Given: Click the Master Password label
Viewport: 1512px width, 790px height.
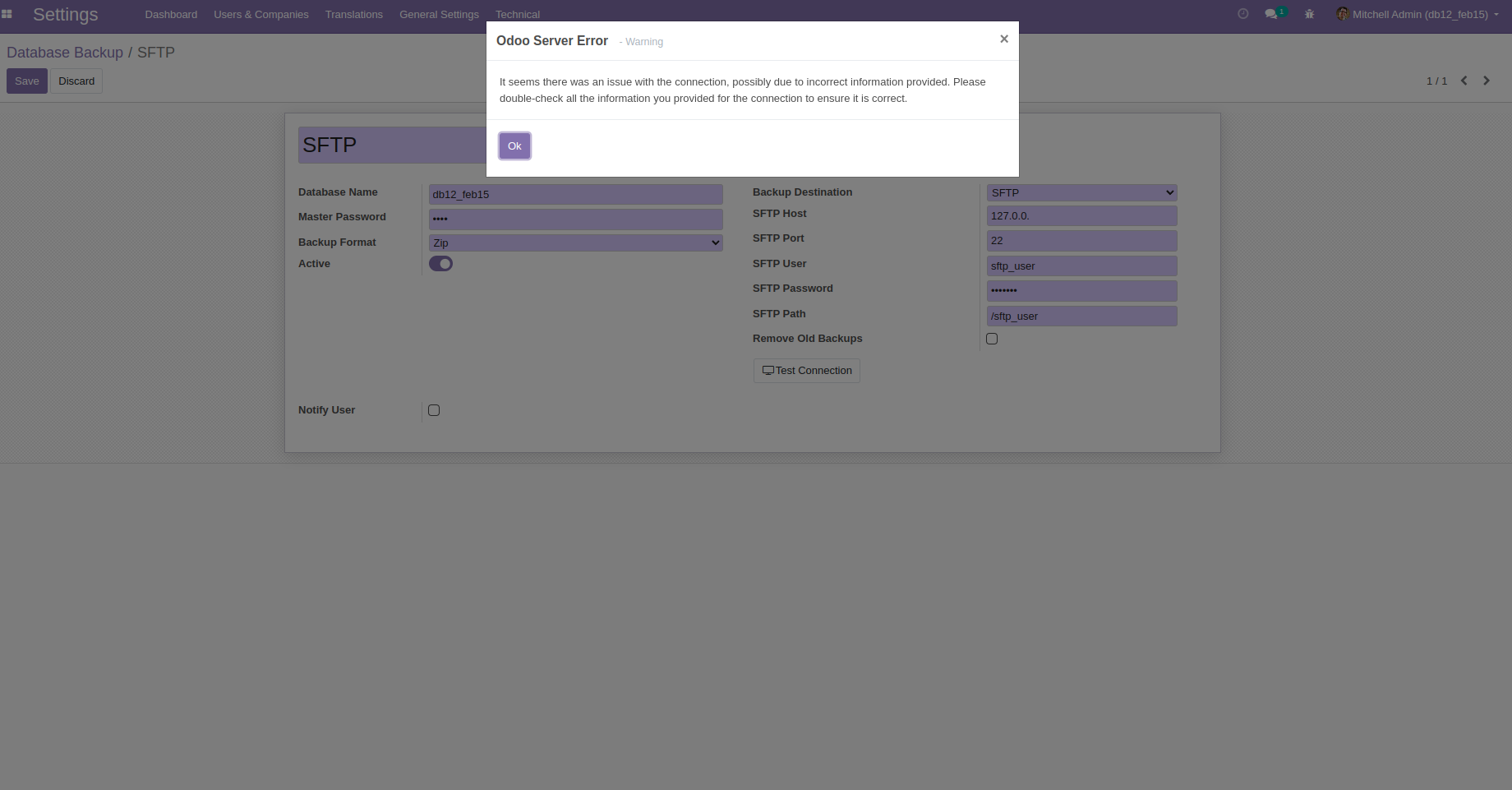Looking at the screenshot, I should click(342, 217).
